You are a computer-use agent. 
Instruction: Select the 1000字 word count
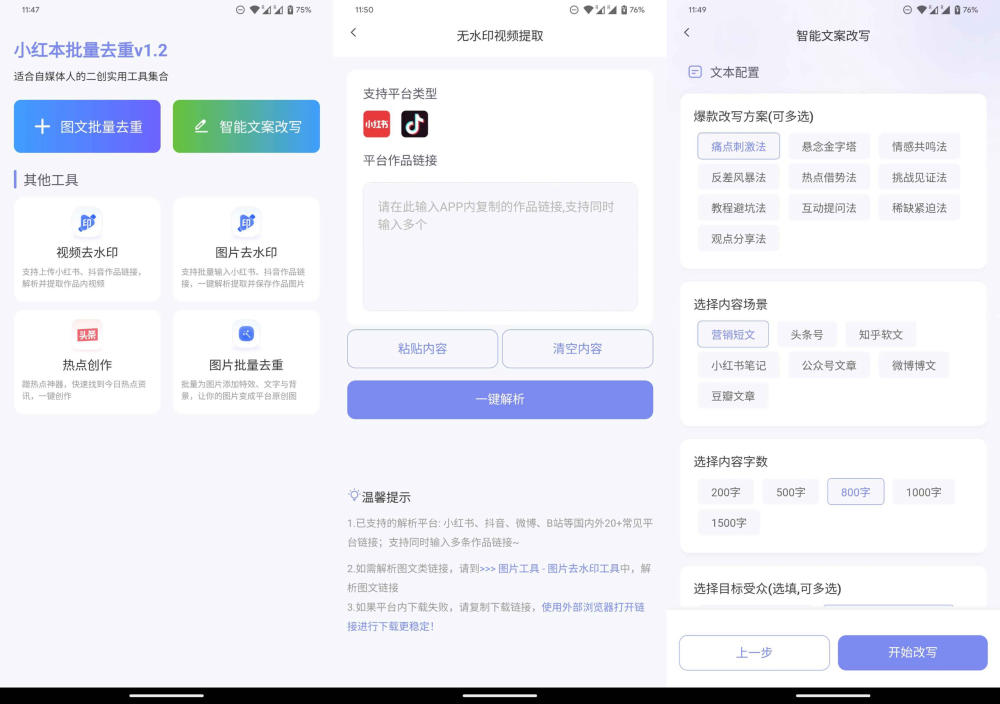[923, 492]
